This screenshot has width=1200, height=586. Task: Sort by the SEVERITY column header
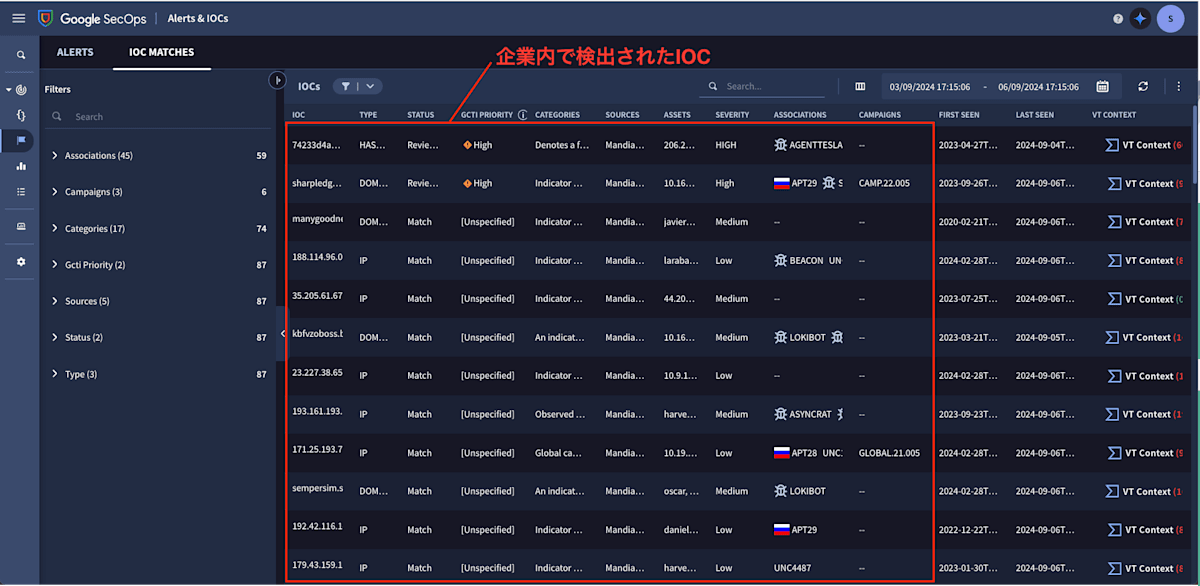(x=732, y=115)
